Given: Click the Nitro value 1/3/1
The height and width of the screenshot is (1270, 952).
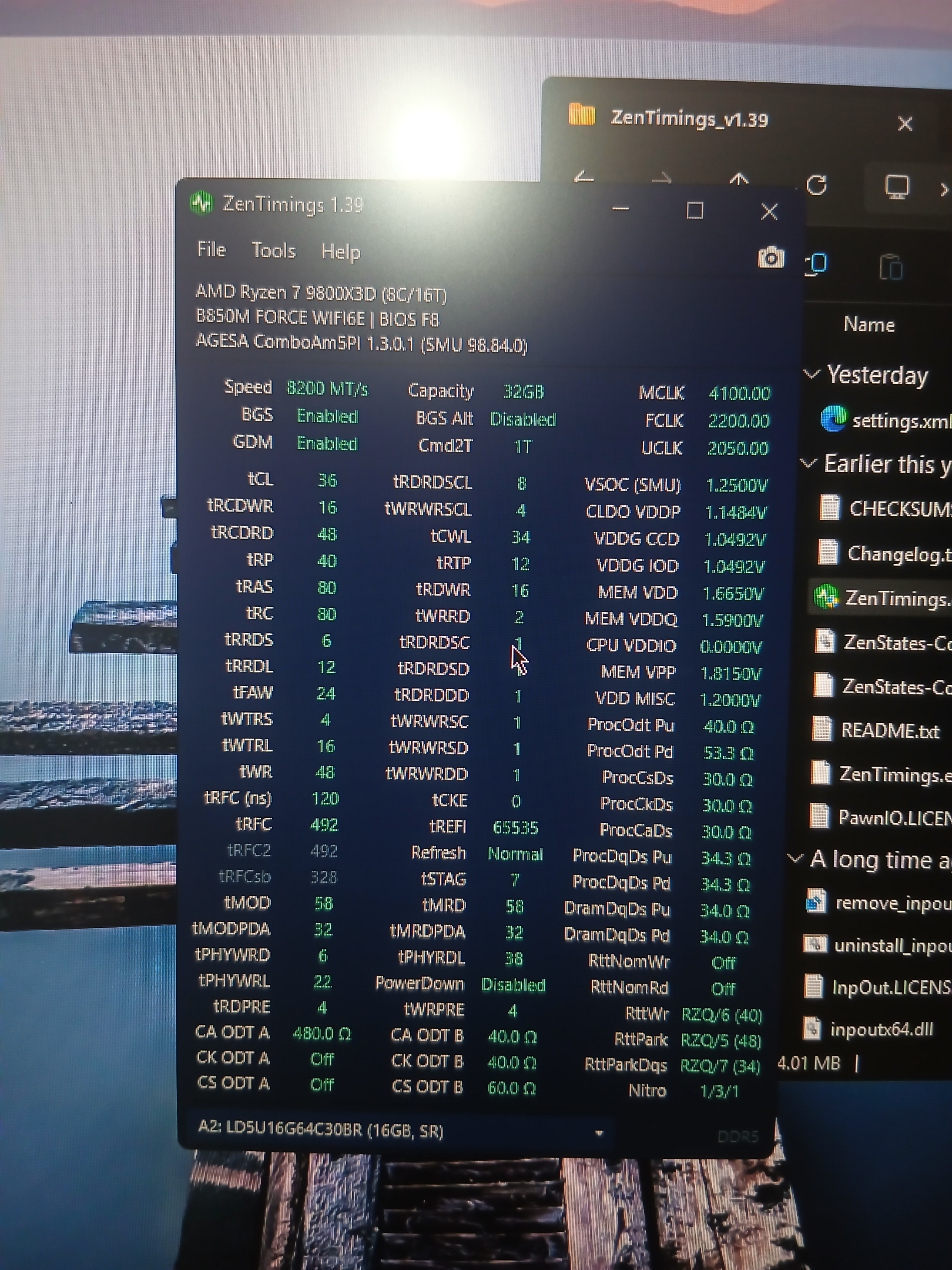Looking at the screenshot, I should pos(719,1092).
